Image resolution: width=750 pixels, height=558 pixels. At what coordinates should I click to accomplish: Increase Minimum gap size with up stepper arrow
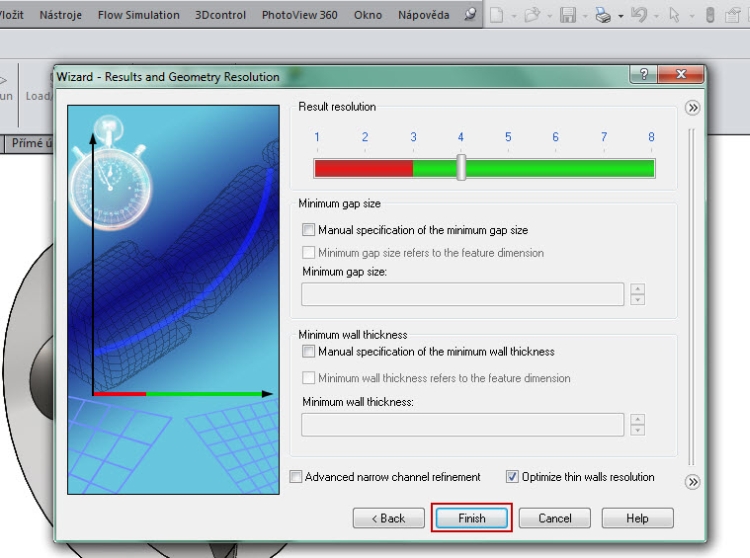638,289
